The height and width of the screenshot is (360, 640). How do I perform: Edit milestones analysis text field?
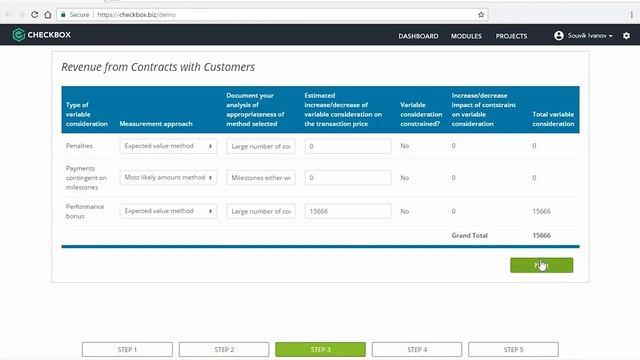pyautogui.click(x=261, y=178)
